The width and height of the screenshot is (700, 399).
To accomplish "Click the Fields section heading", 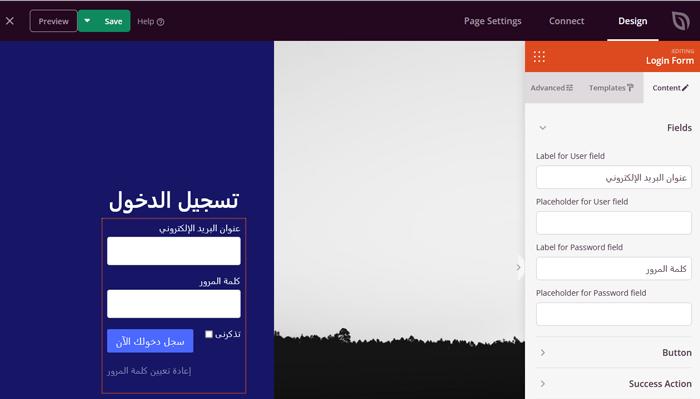I will 679,128.
